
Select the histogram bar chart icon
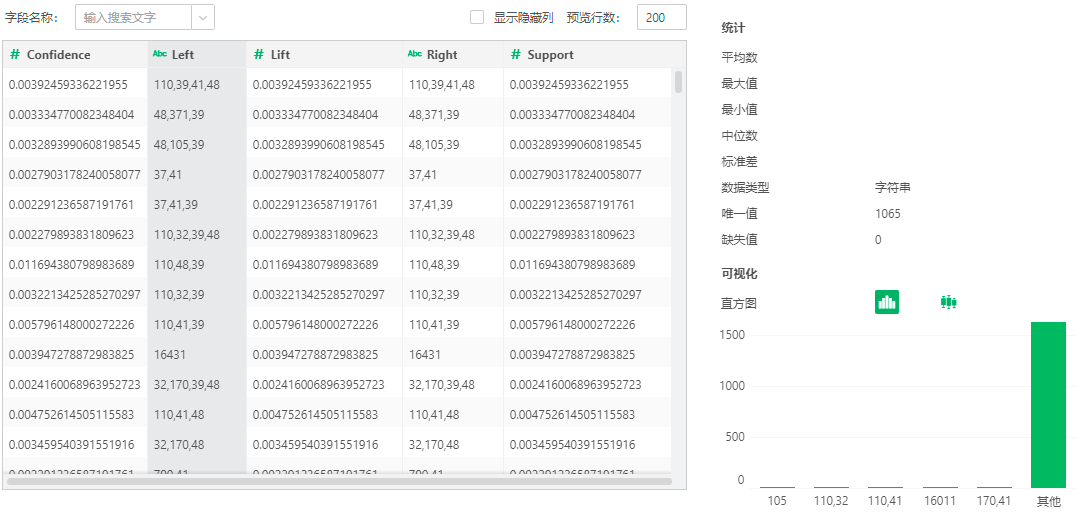click(x=886, y=302)
